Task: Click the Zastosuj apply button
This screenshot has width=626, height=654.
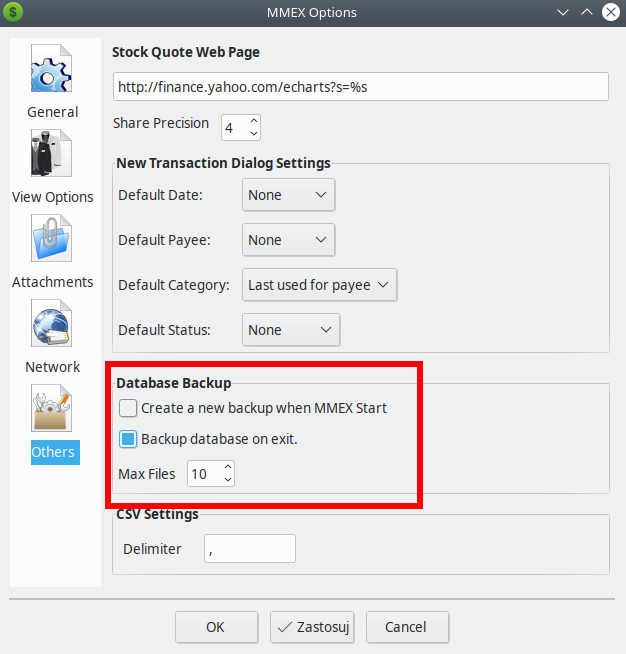Action: [312, 627]
